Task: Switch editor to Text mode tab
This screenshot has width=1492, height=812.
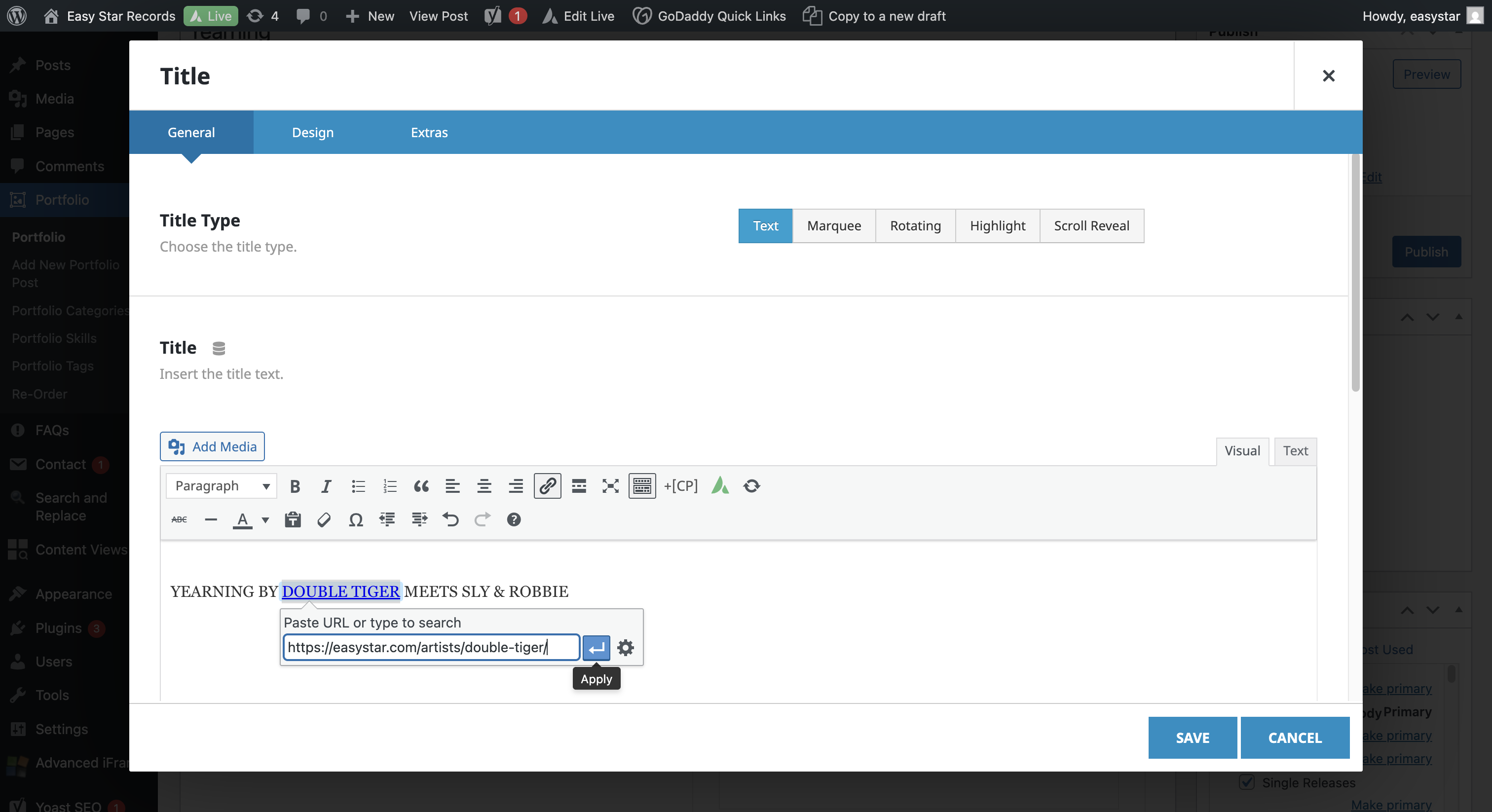Action: click(x=1295, y=450)
